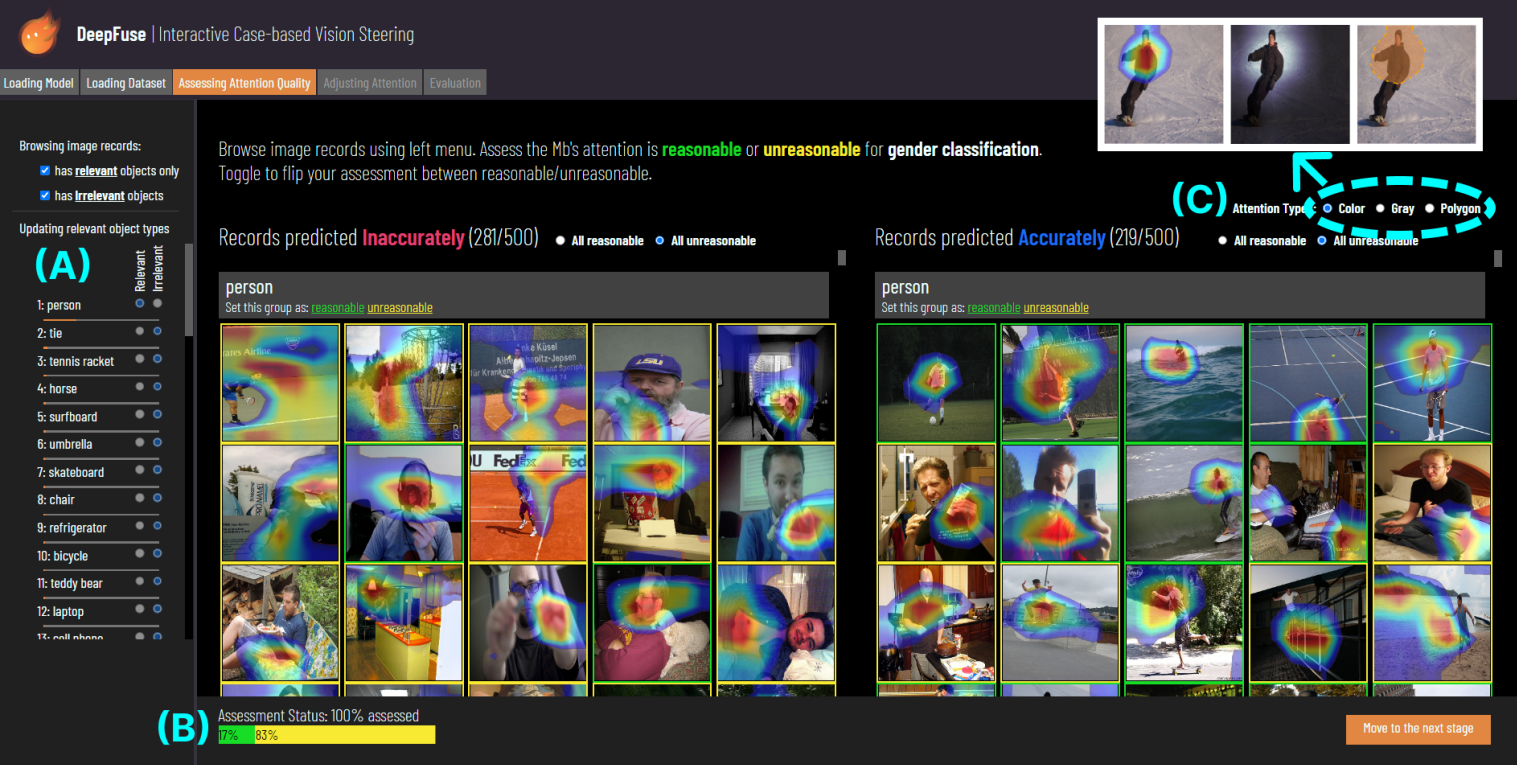Switch to the Adjusting Attention stage
1517x765 pixels.
[369, 83]
